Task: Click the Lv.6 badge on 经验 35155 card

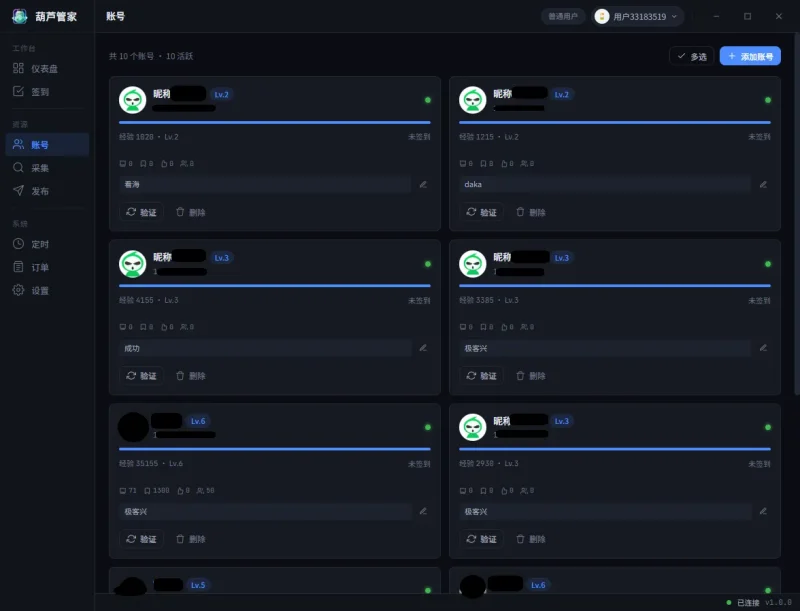Action: [x=198, y=421]
